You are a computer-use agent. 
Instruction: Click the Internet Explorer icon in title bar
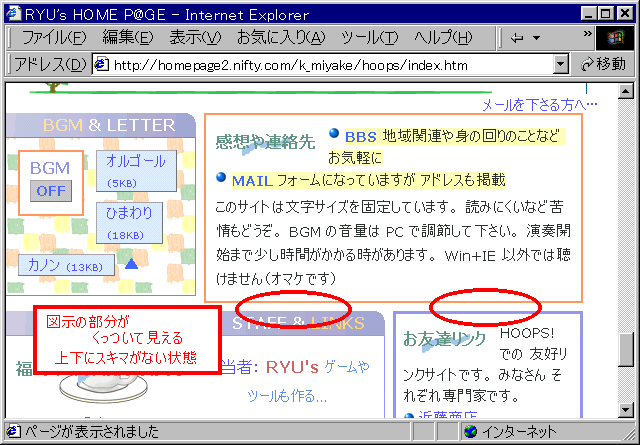[x=11, y=11]
